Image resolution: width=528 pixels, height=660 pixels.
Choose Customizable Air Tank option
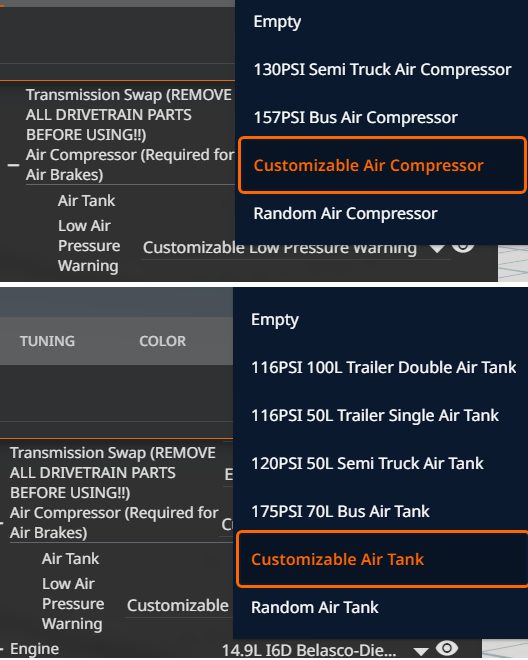point(382,559)
